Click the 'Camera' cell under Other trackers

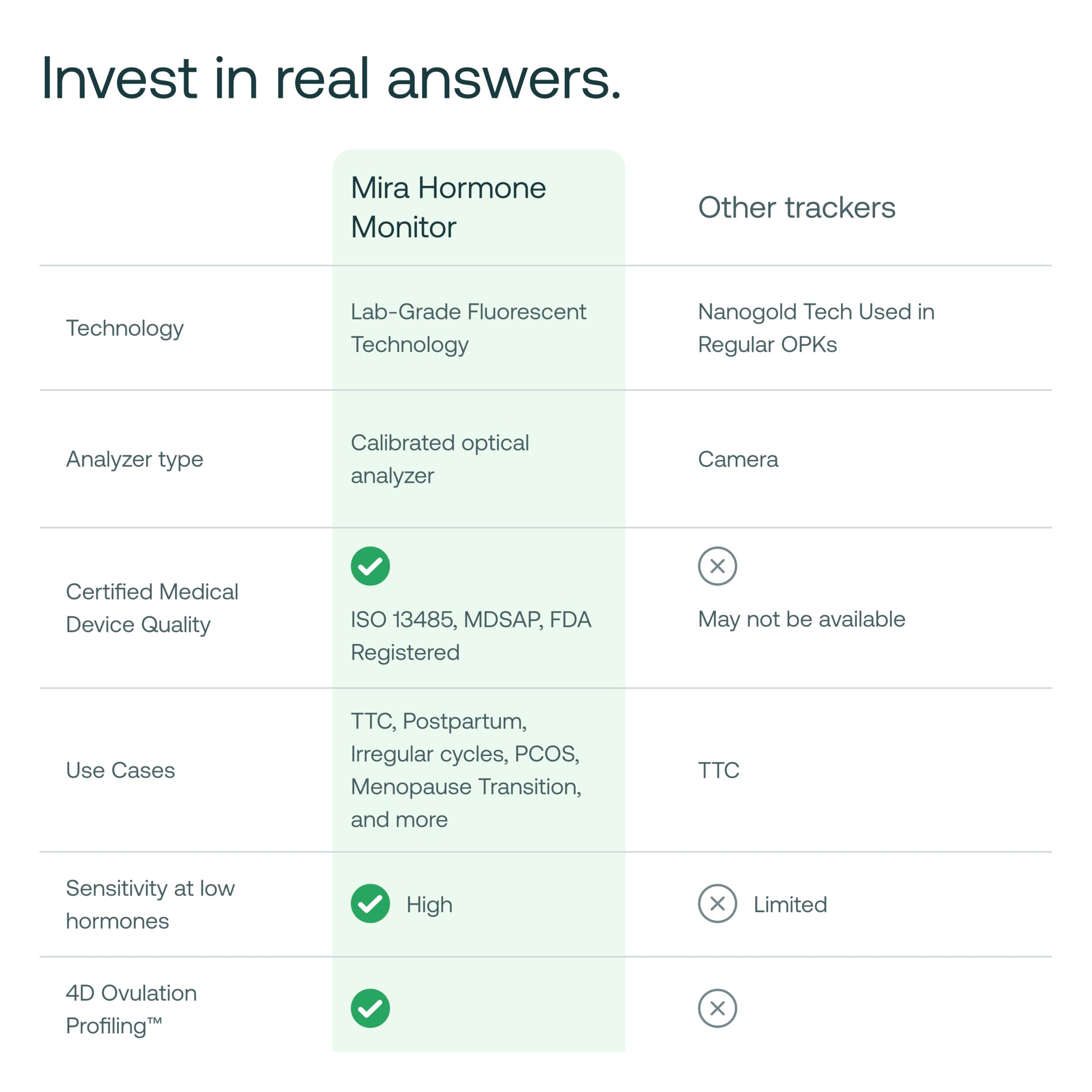[738, 459]
